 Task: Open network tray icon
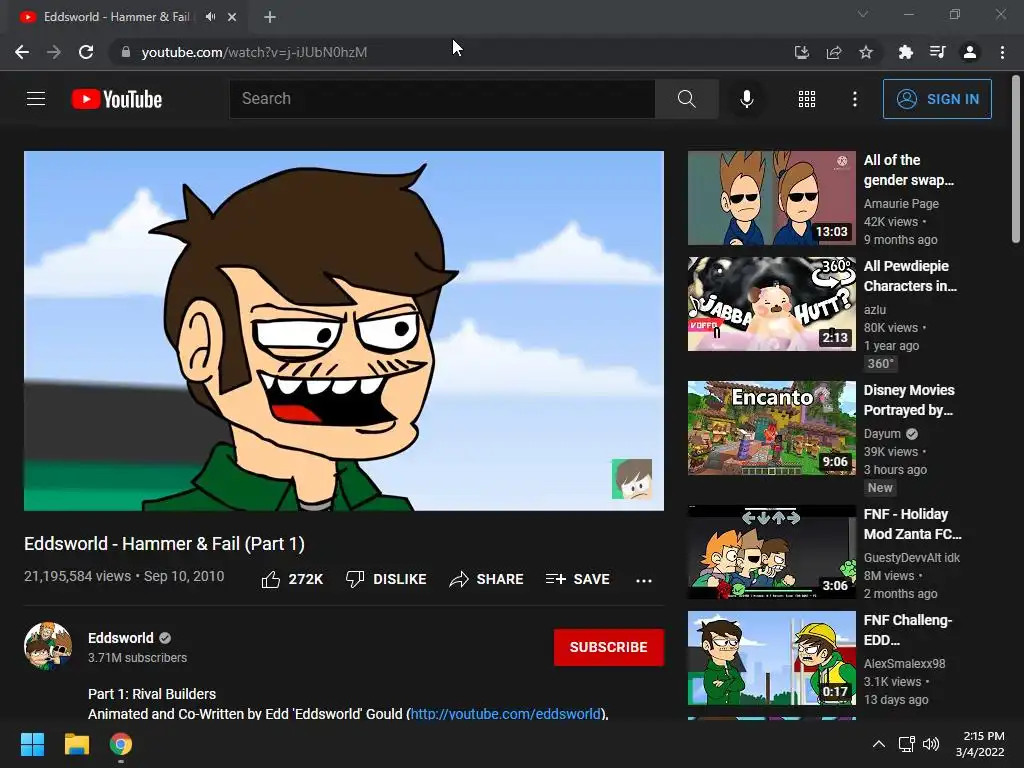click(x=906, y=744)
